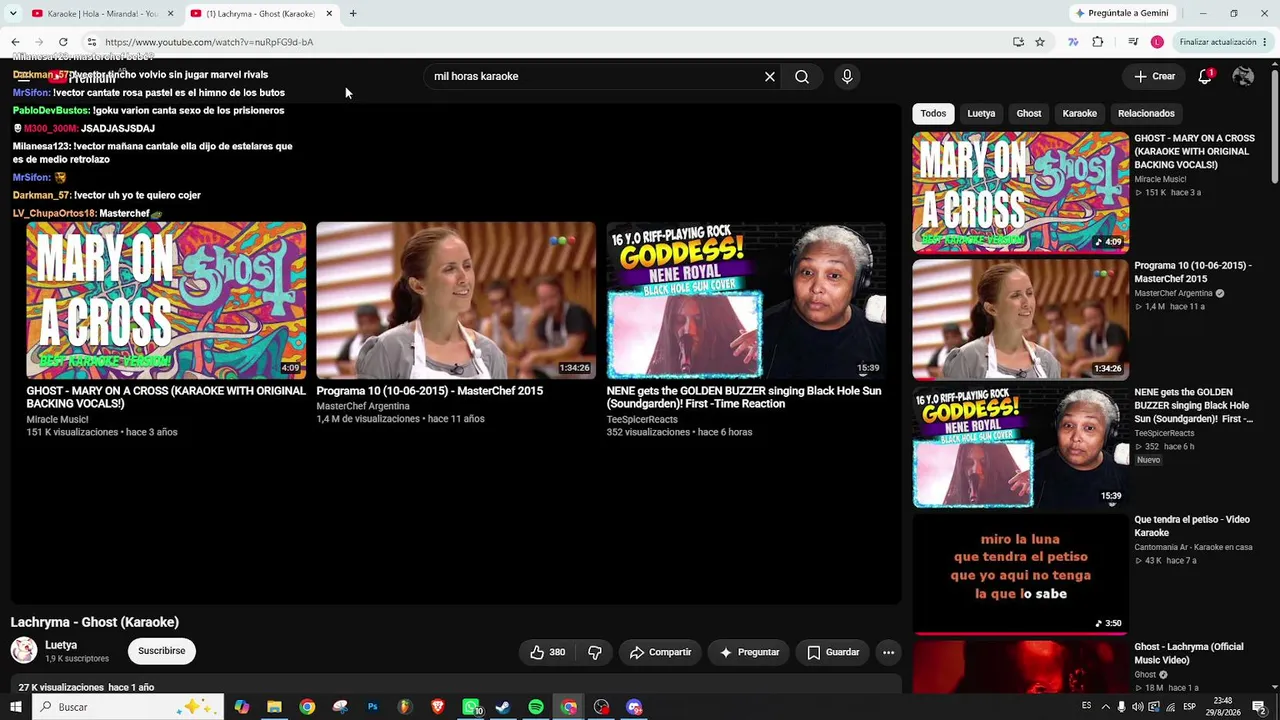Close the Lachryma - Ghost tab
Image resolution: width=1280 pixels, height=720 pixels.
[329, 13]
